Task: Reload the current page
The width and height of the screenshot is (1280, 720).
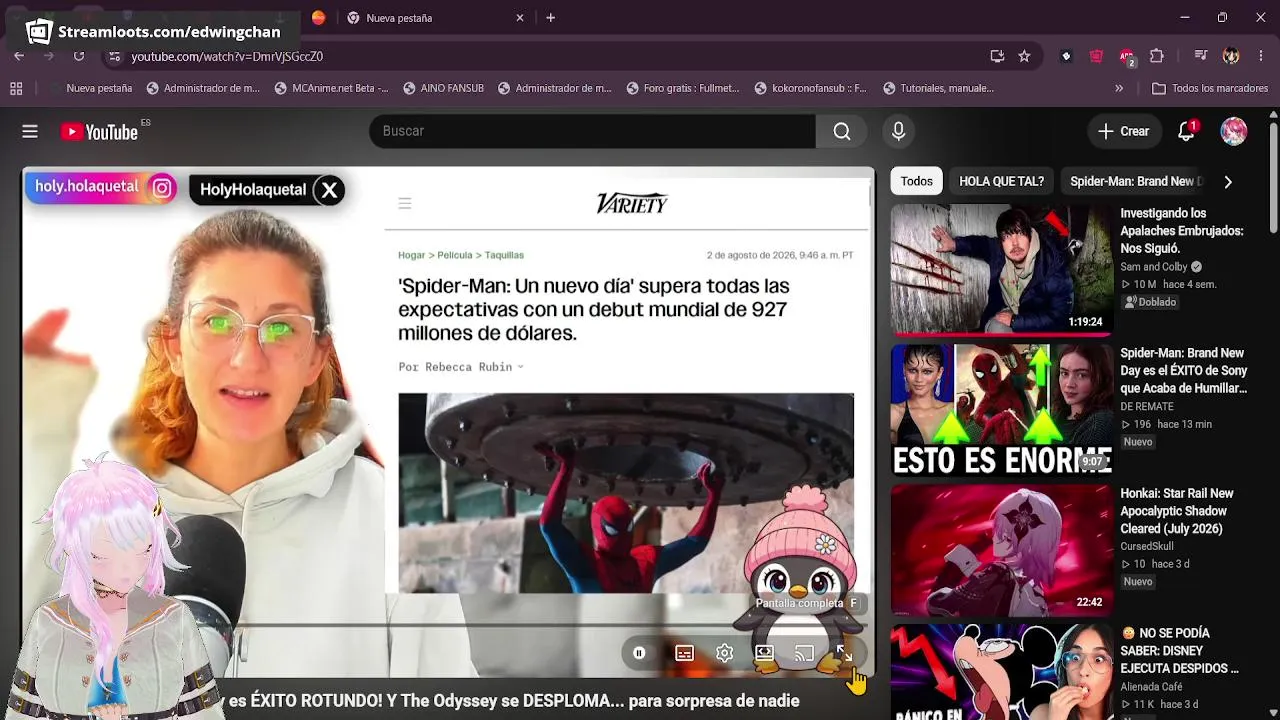Action: [79, 56]
